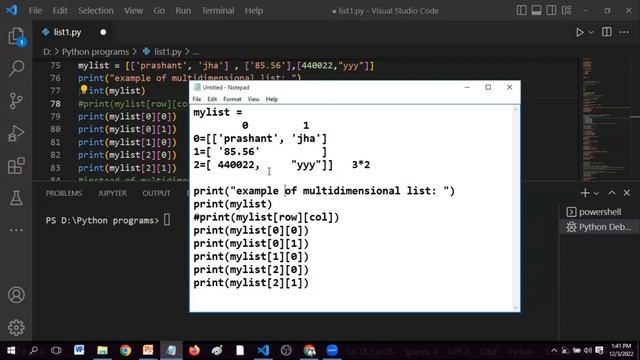Screen dimensions: 640x360
Task: Open Run and Debug view
Action: point(16,133)
